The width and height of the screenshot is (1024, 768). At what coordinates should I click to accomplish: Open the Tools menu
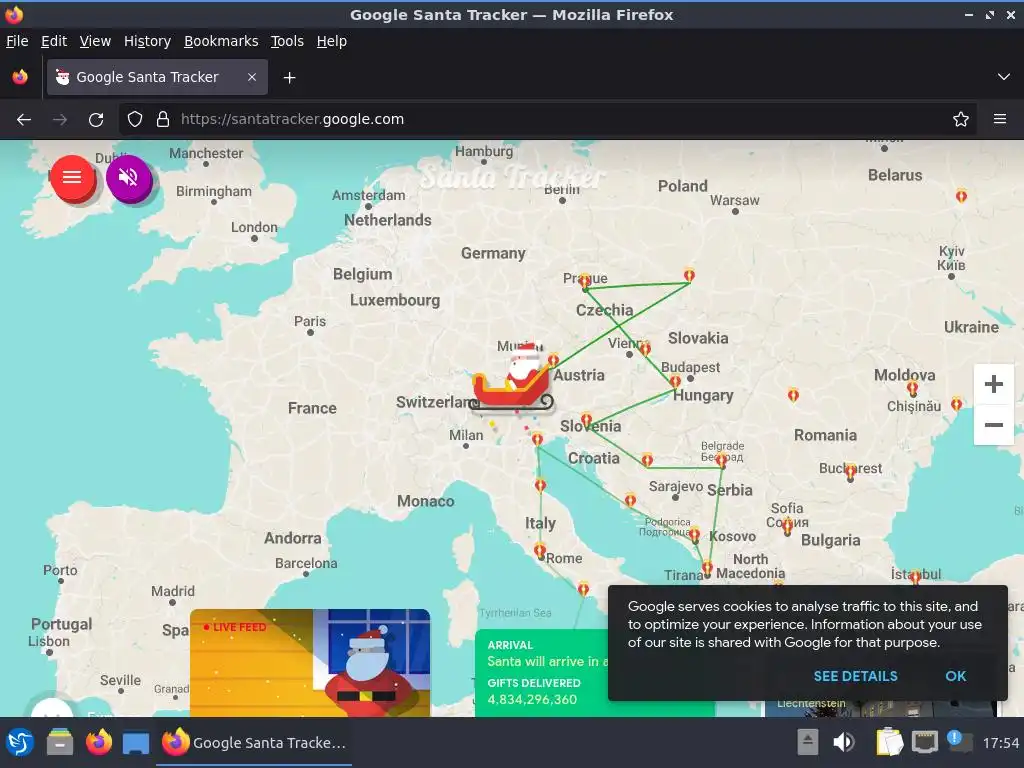[287, 41]
